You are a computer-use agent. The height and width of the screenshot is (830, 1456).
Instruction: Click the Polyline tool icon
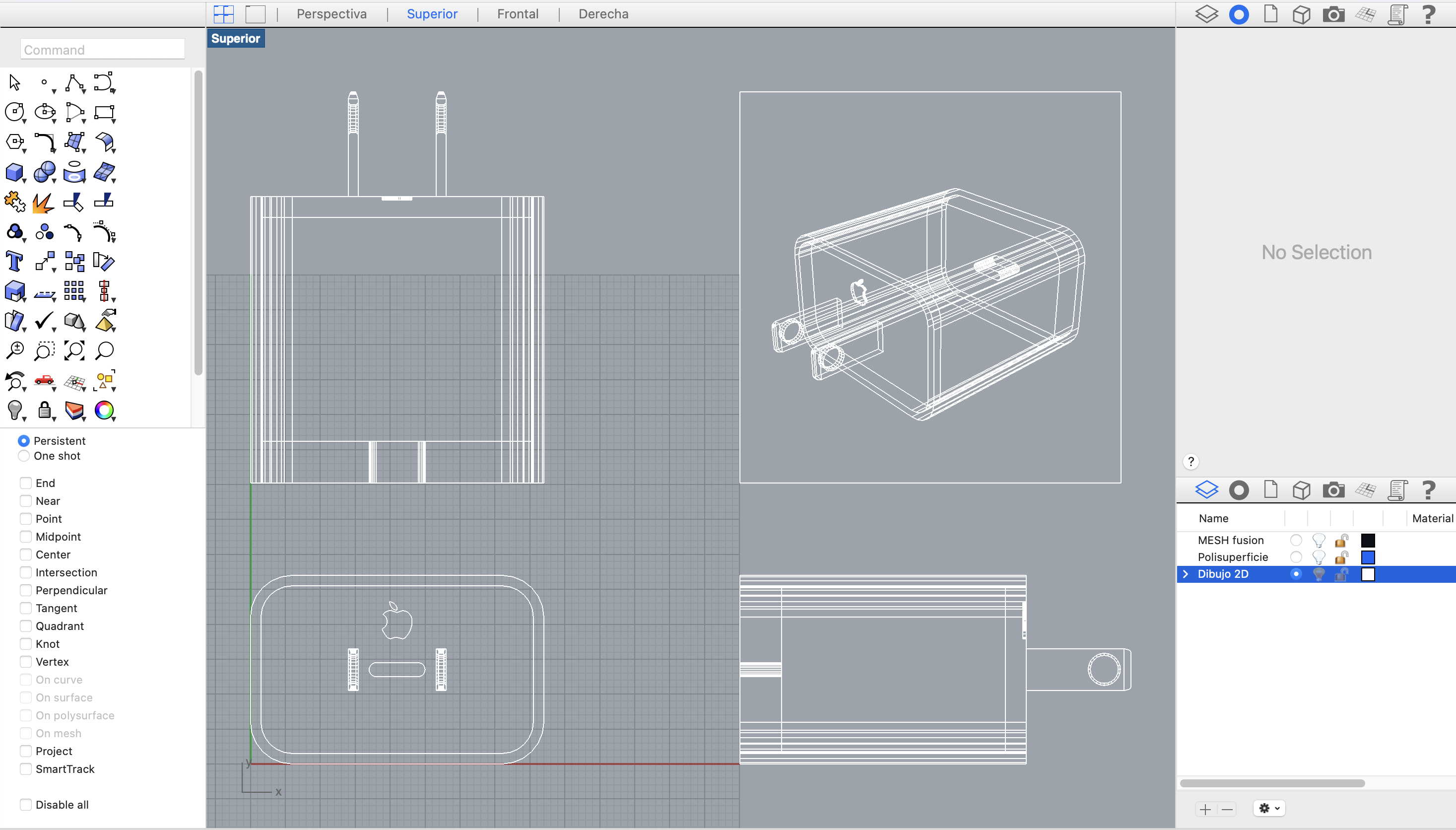coord(74,83)
